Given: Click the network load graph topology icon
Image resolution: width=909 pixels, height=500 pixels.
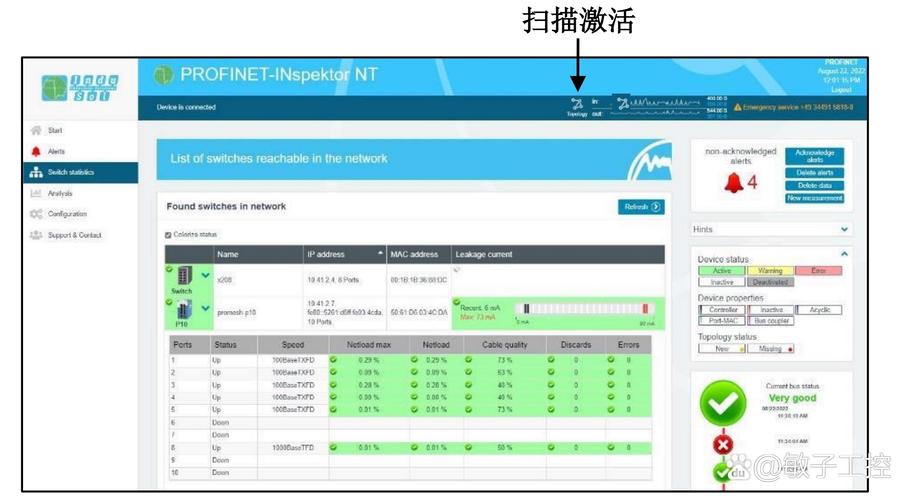Looking at the screenshot, I should coord(623,104).
